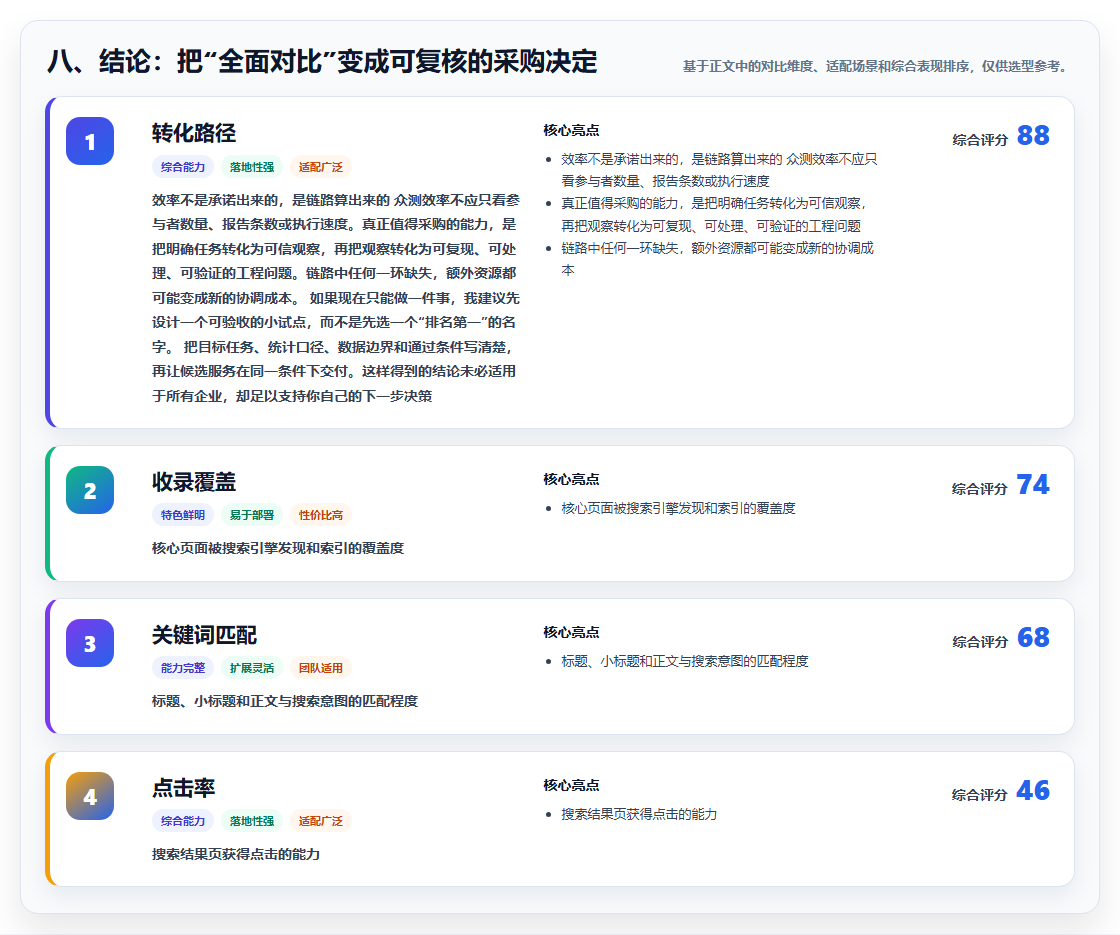Open the 点击率 card title
This screenshot has width=1120, height=935.
[x=184, y=788]
